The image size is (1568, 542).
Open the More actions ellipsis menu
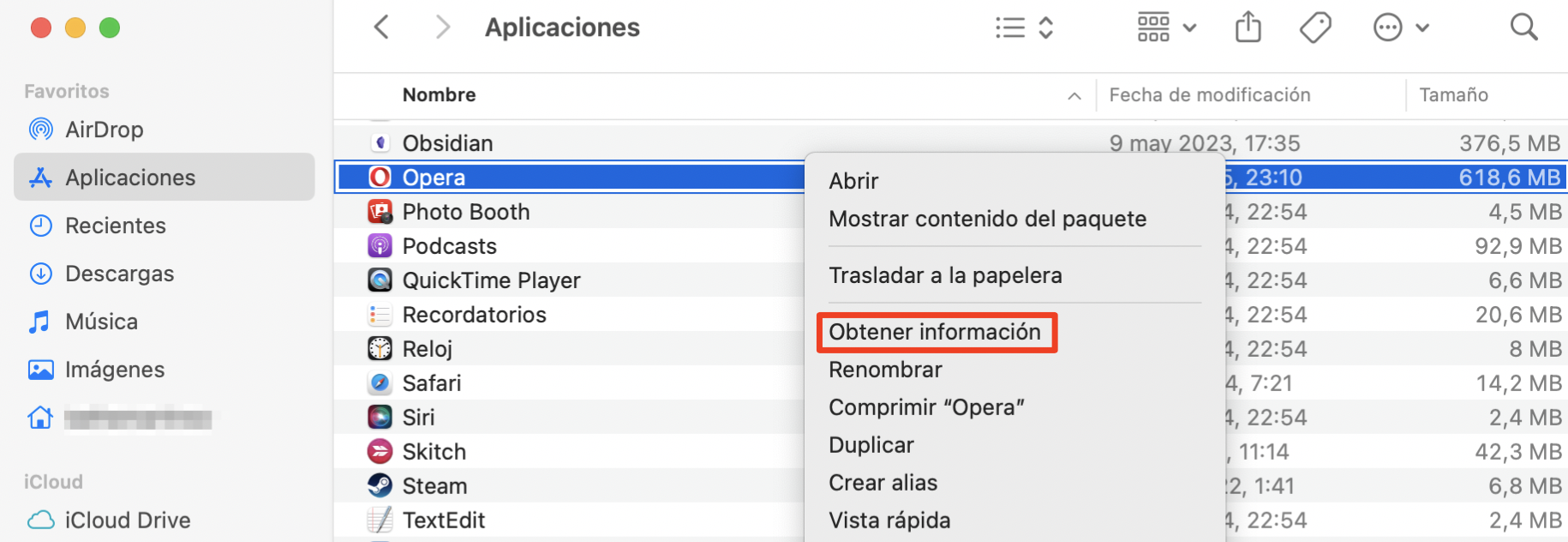(x=1401, y=27)
